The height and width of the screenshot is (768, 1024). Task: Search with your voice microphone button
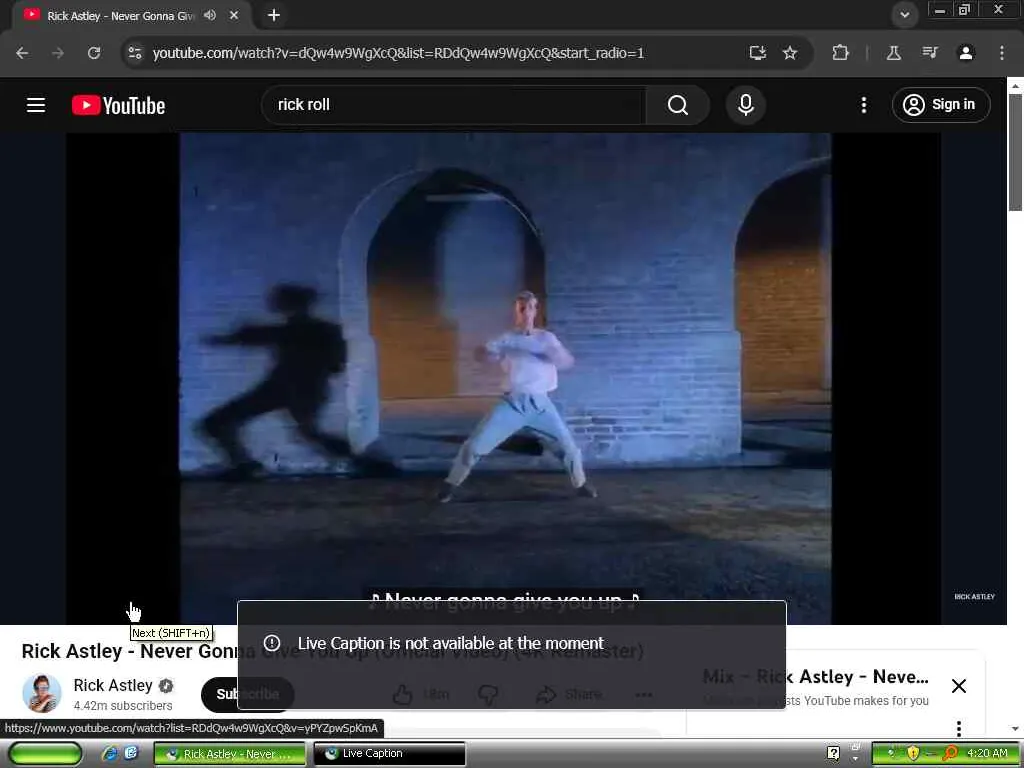click(746, 104)
